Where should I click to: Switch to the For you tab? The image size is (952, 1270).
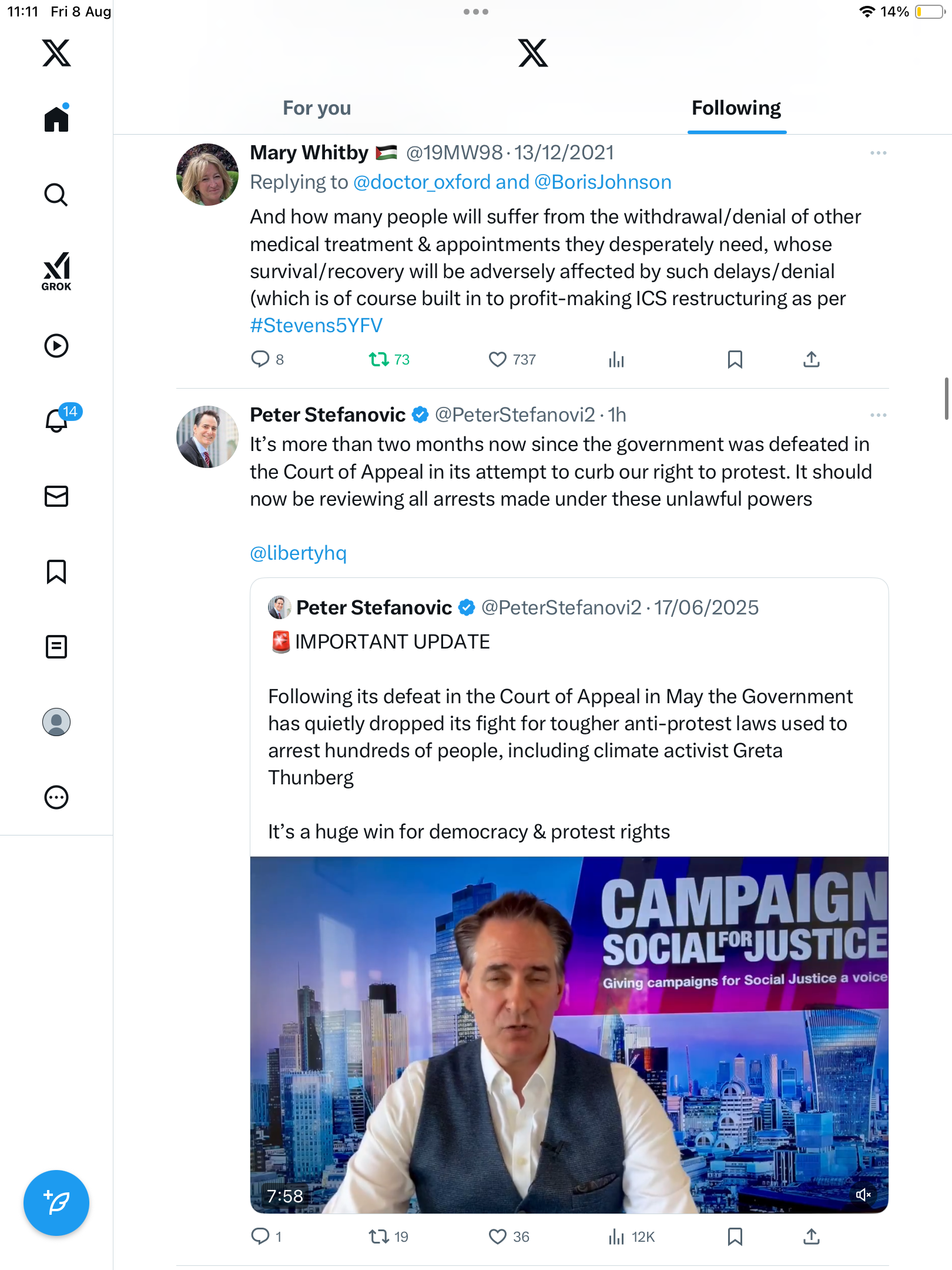click(x=317, y=108)
